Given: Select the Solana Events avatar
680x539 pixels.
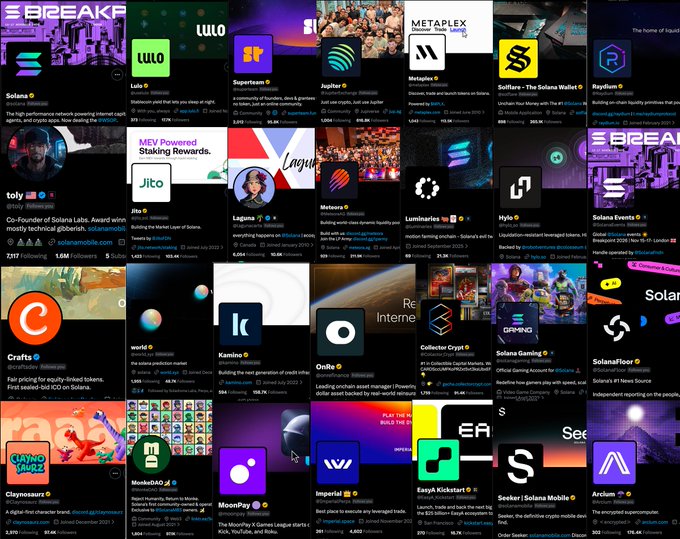Looking at the screenshot, I should 614,188.
